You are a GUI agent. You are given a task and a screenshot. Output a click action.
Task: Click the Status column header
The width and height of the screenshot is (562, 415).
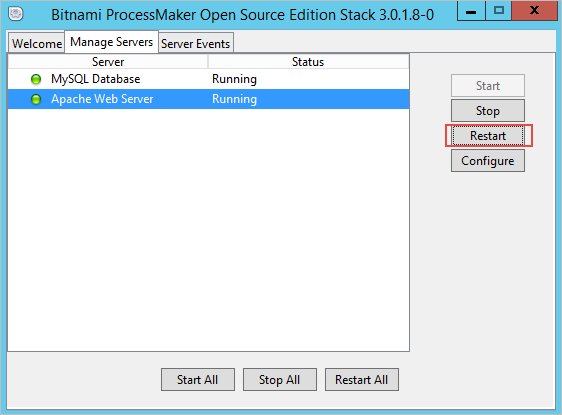point(308,62)
